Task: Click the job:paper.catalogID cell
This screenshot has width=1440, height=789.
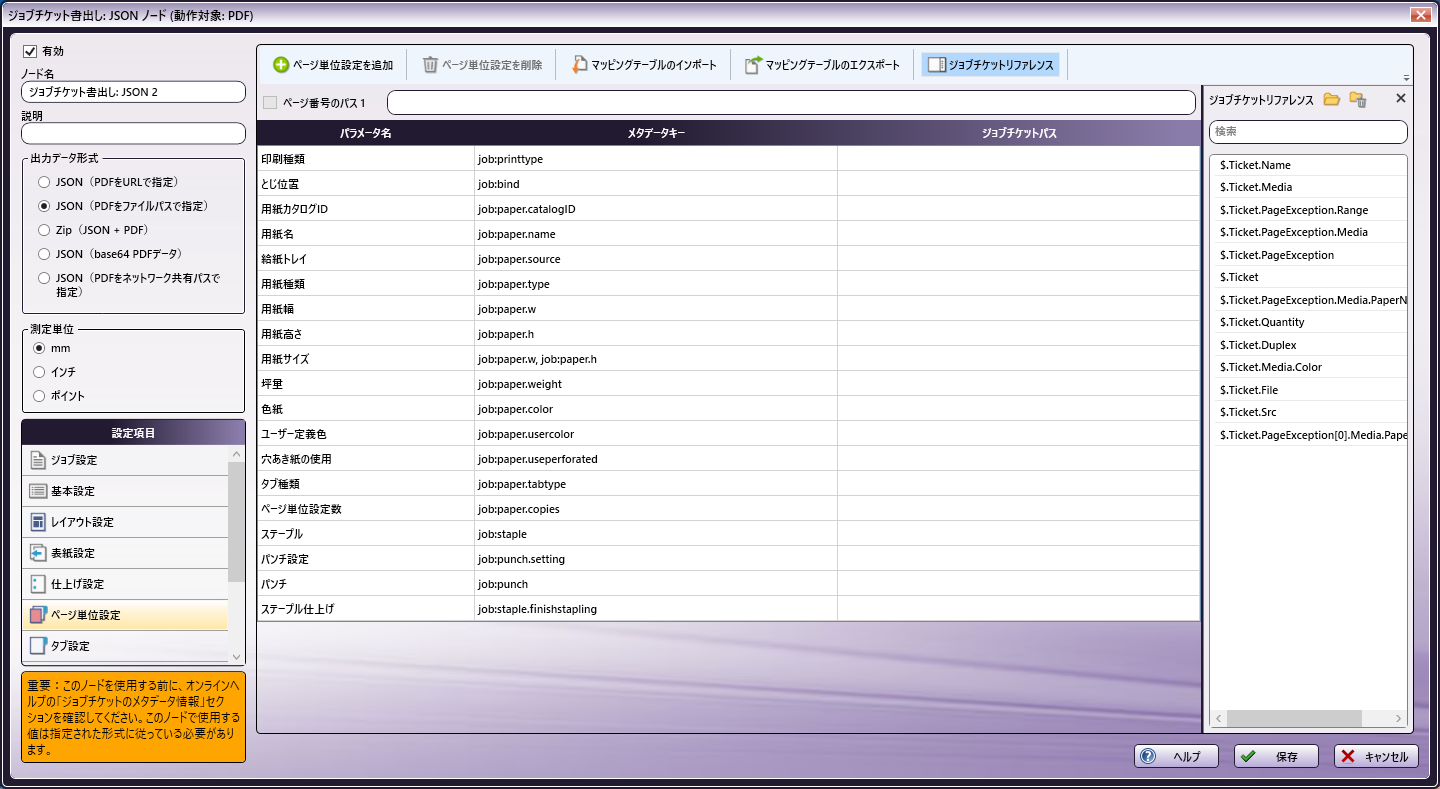Action: pos(656,209)
